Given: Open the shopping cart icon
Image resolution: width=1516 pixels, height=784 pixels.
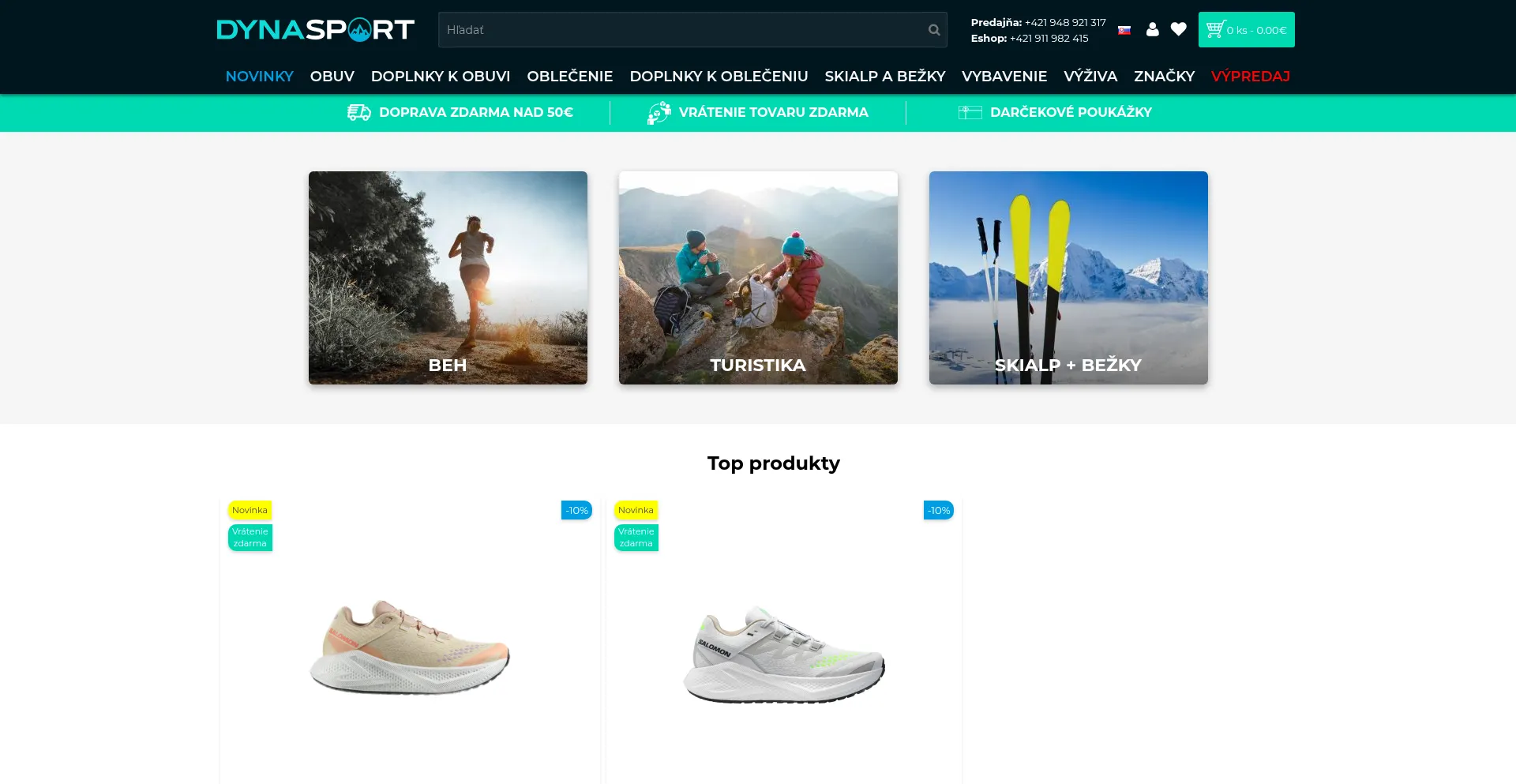Looking at the screenshot, I should point(1215,29).
